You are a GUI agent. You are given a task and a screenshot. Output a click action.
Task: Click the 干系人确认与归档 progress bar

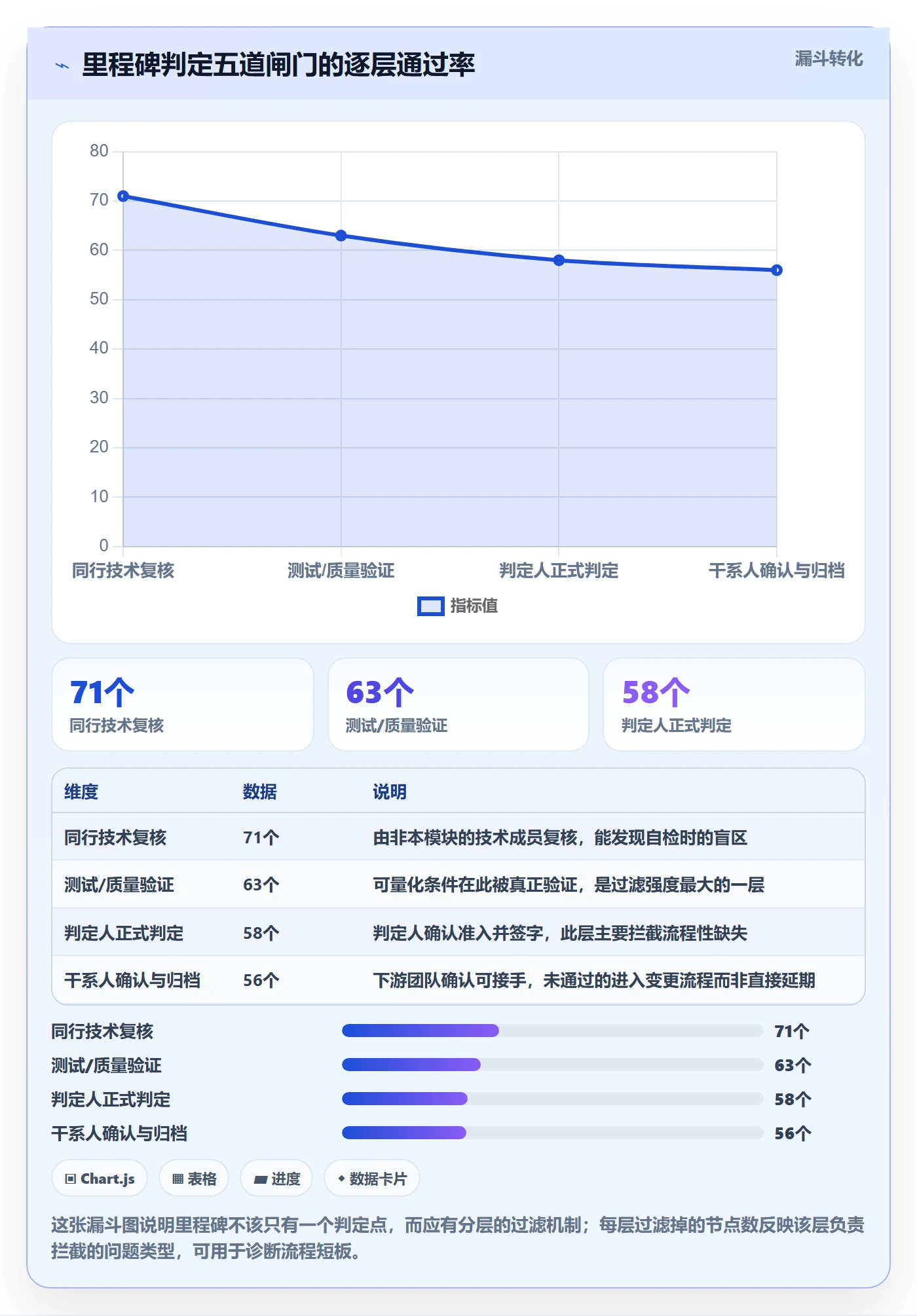(x=552, y=1133)
